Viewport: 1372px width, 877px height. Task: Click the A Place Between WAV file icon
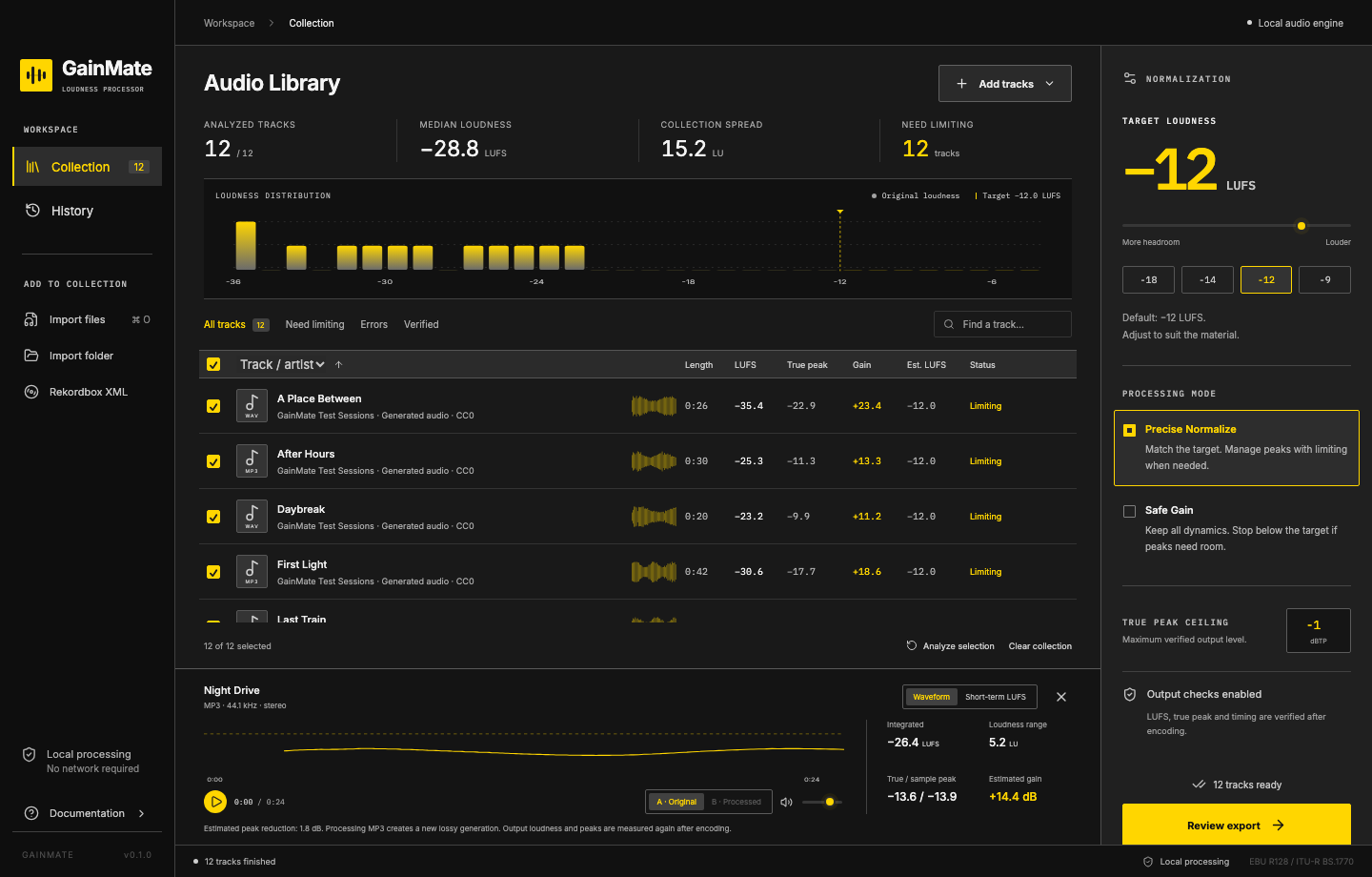252,406
